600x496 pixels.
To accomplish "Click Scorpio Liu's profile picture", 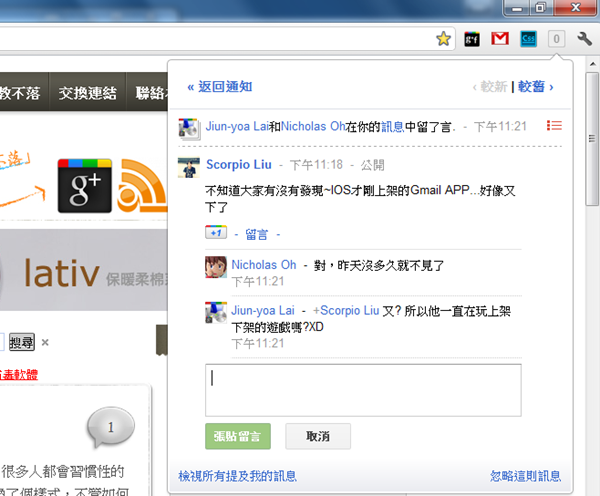I will click(189, 168).
